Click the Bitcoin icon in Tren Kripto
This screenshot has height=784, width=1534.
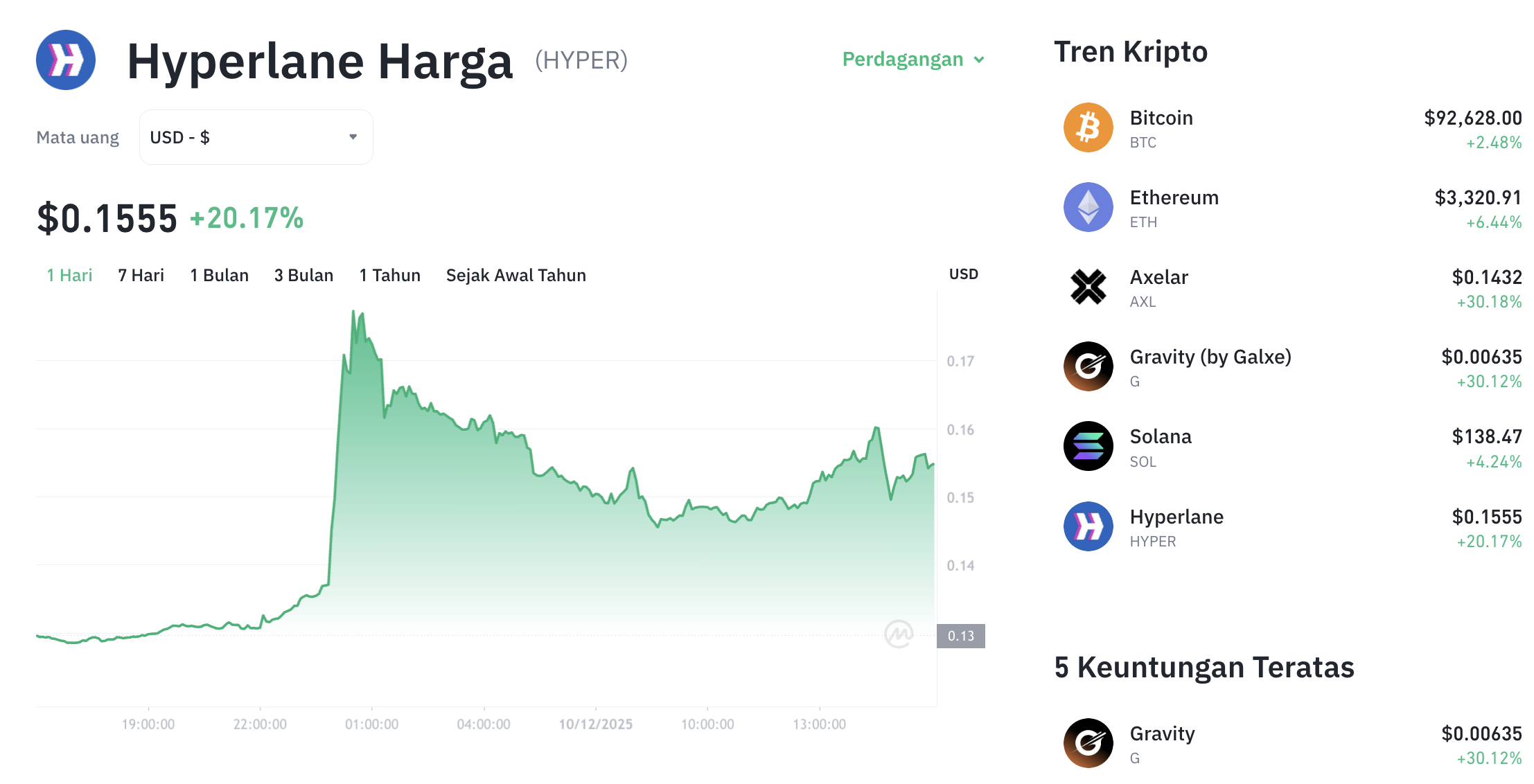(1088, 128)
